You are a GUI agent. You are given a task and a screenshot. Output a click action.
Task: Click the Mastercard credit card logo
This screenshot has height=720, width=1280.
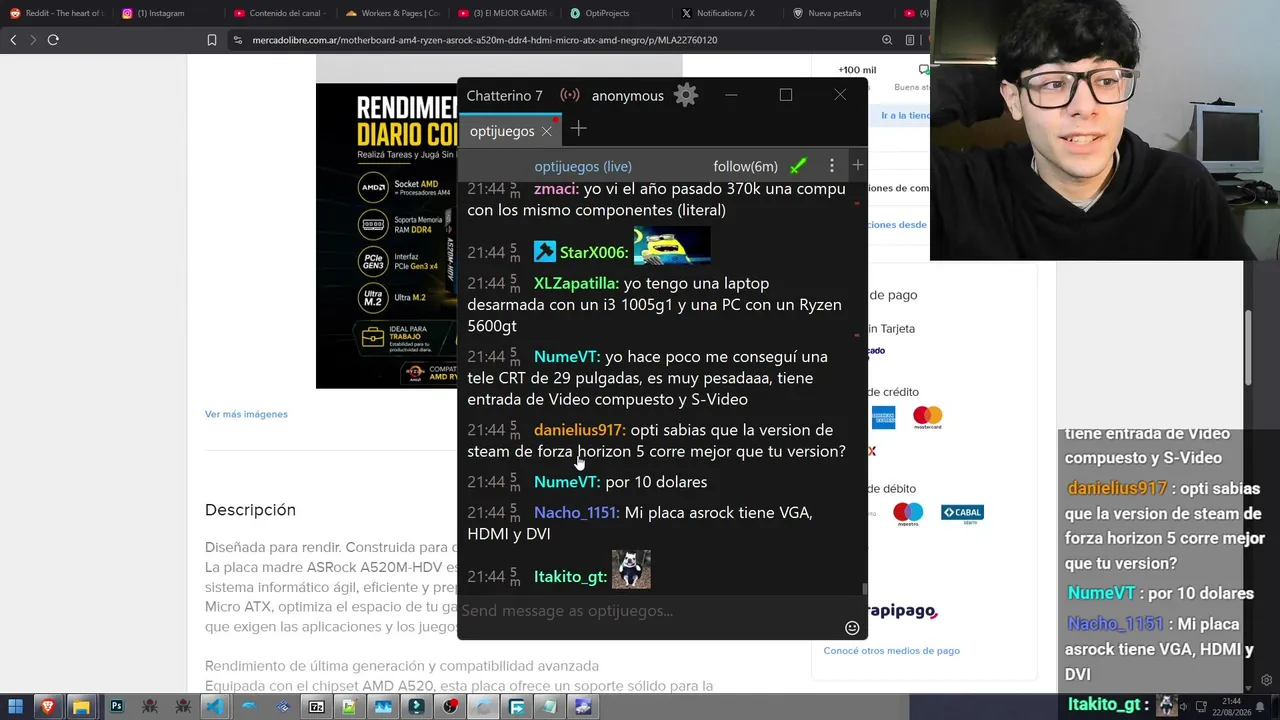pyautogui.click(x=927, y=416)
